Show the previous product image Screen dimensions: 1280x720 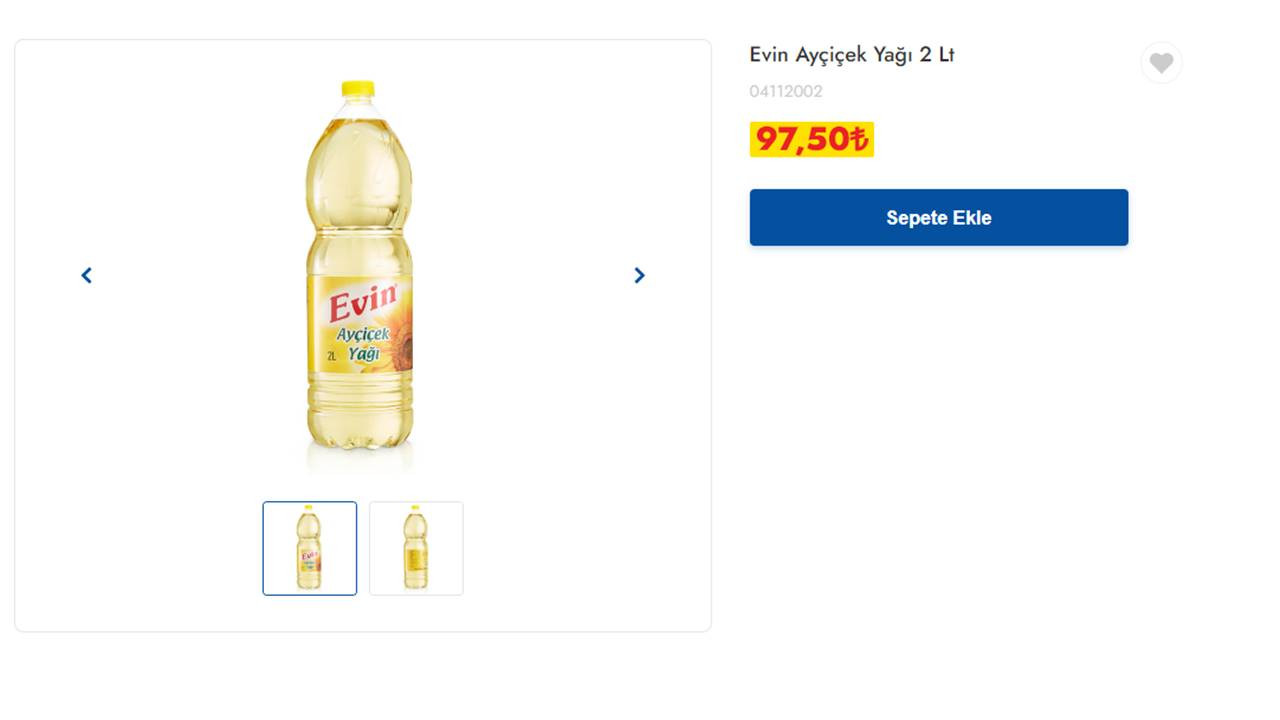pyautogui.click(x=87, y=275)
